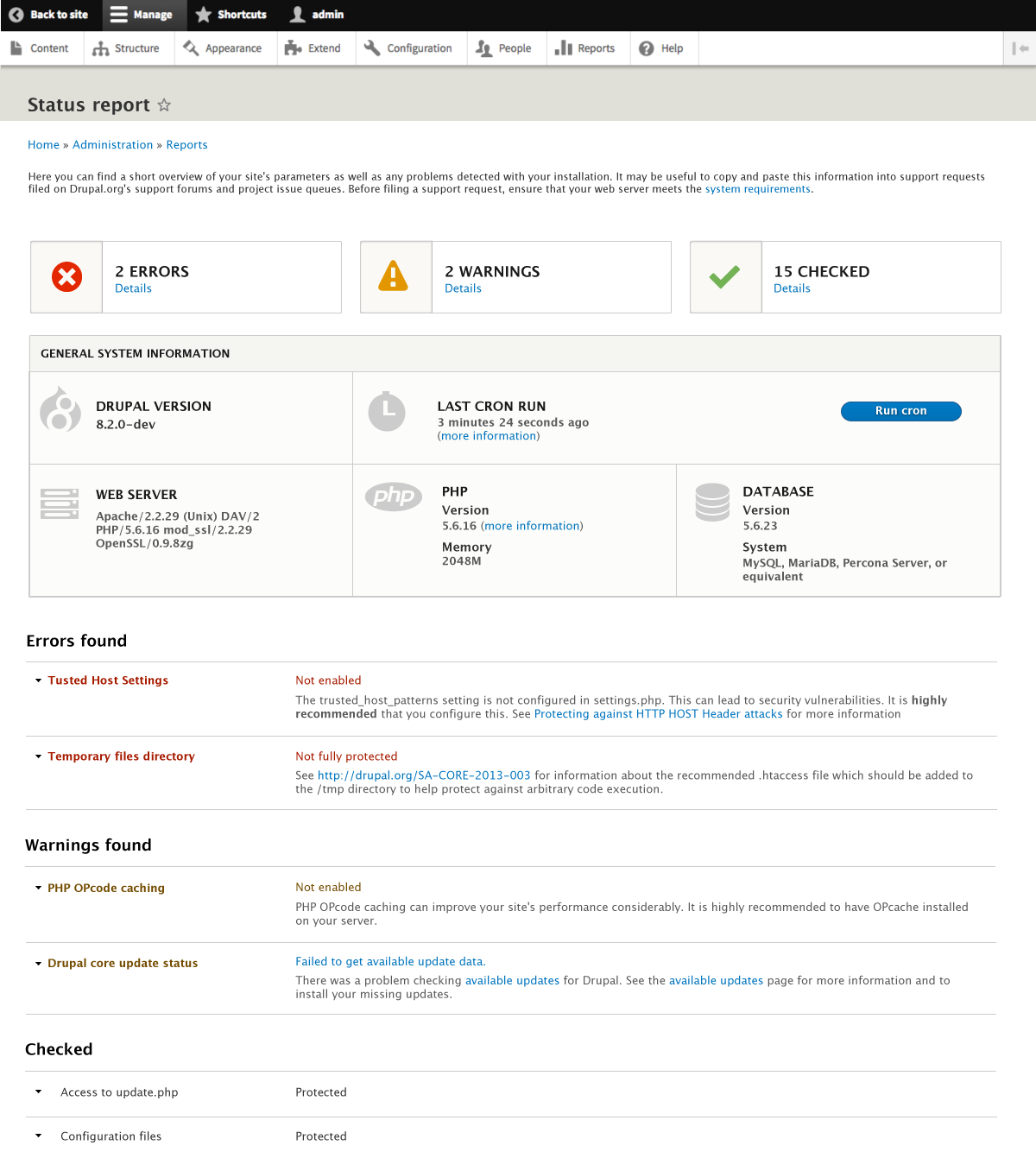Open the Extend admin tab
Image resolution: width=1036 pixels, height=1158 pixels.
coord(313,48)
